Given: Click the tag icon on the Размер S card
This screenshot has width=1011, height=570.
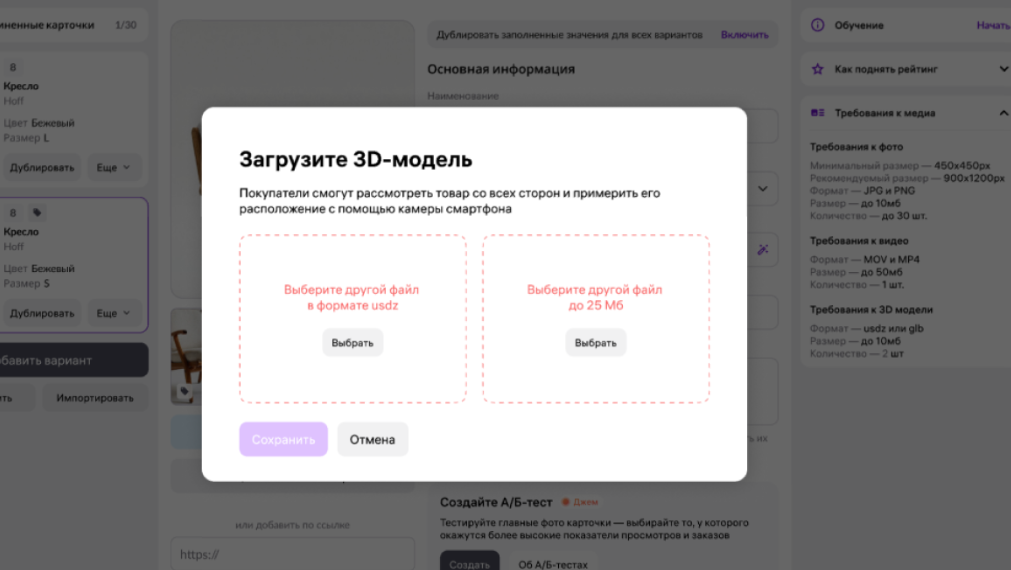Looking at the screenshot, I should tap(37, 213).
